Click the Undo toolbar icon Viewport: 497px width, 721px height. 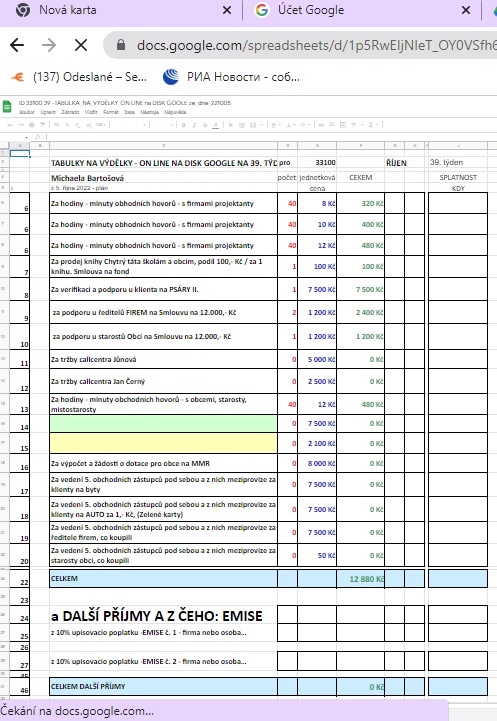tap(10, 125)
